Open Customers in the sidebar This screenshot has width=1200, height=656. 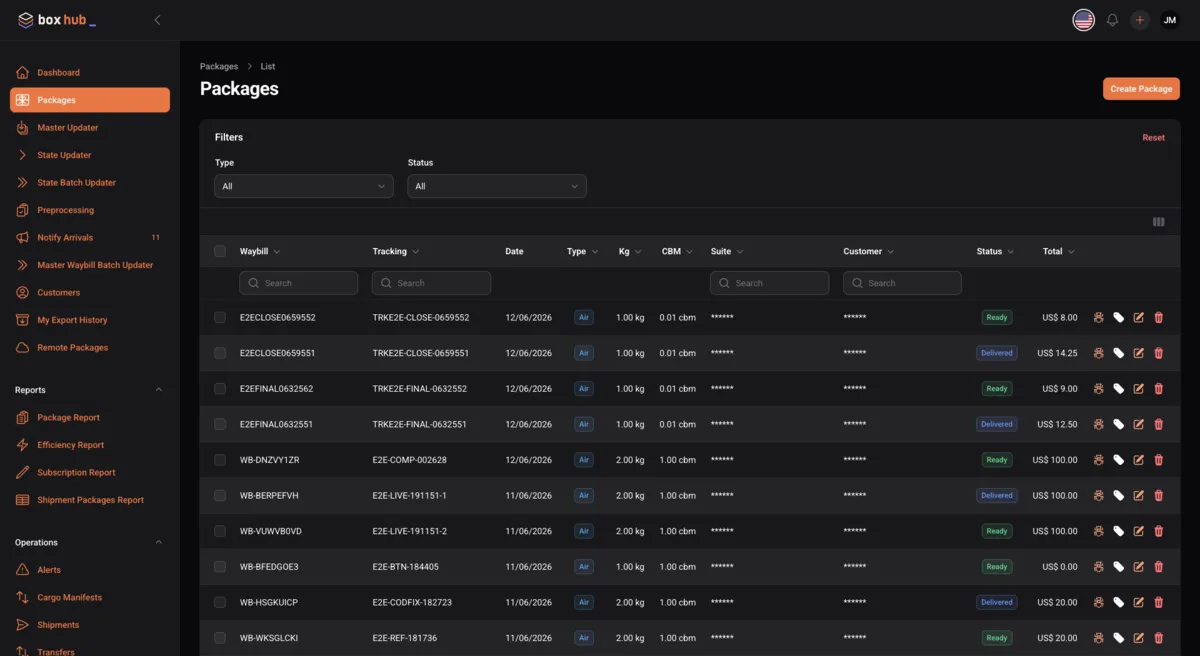(90, 292)
